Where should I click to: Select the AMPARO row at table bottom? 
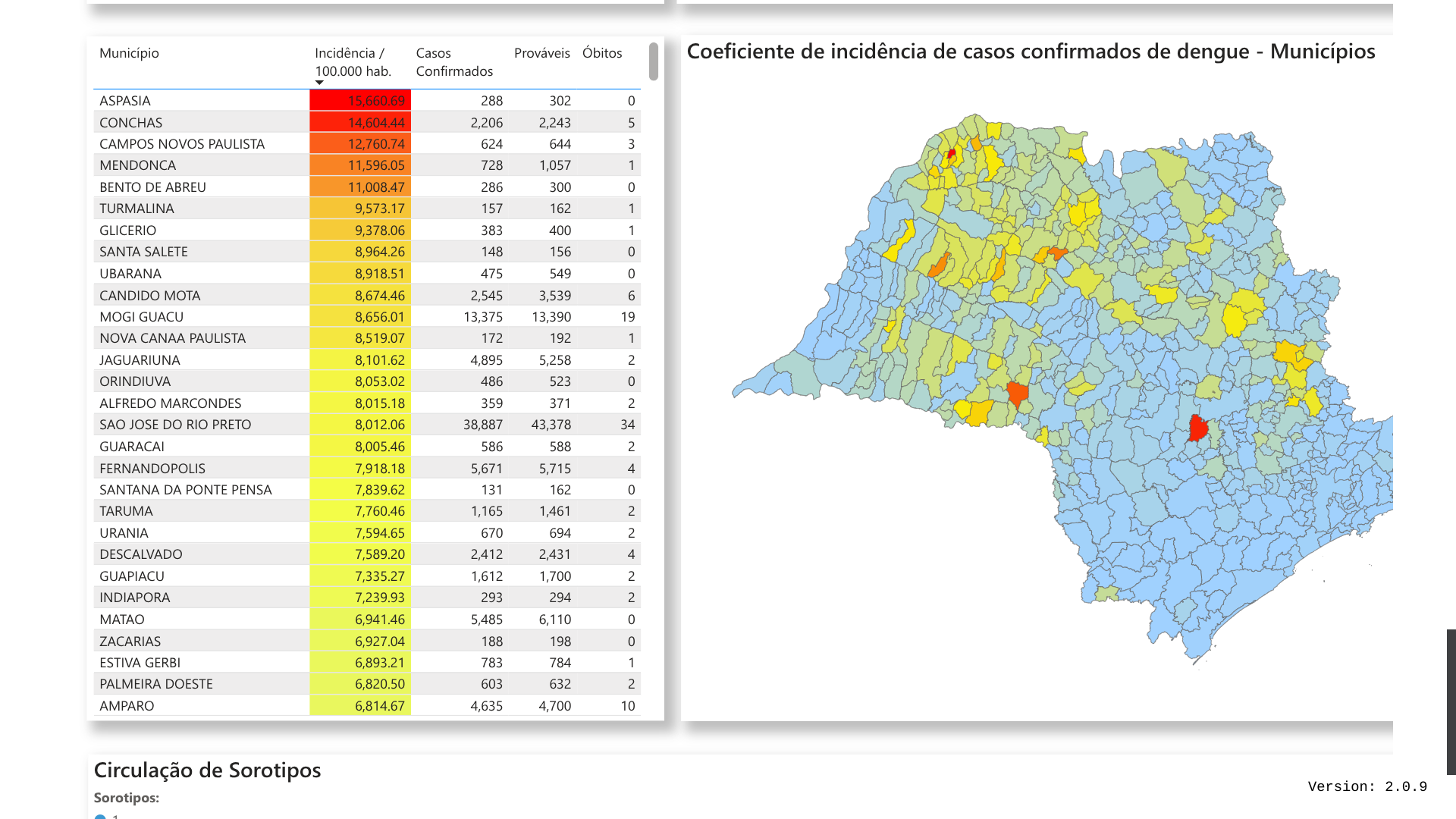[127, 706]
